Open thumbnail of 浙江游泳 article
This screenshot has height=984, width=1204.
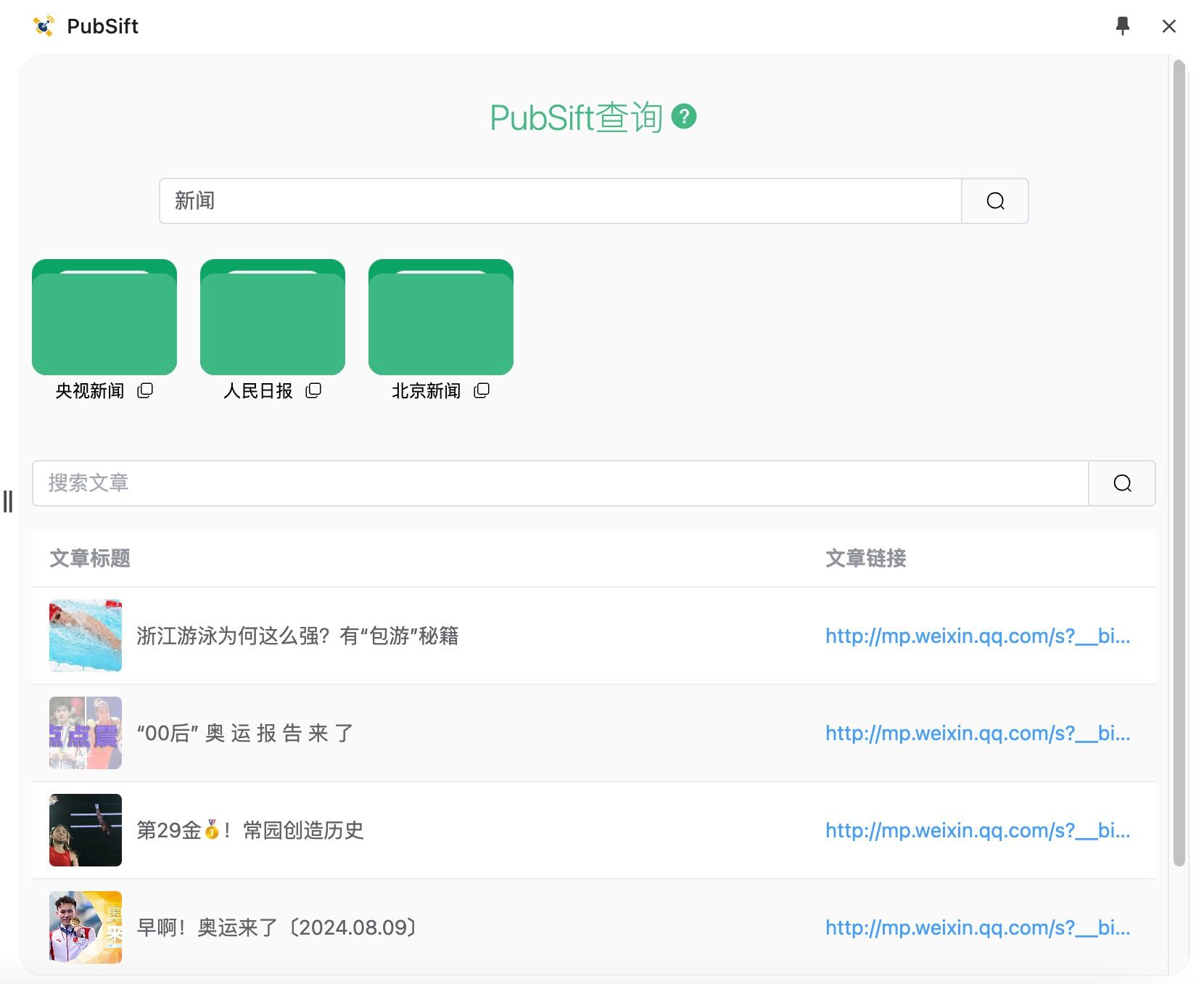tap(86, 636)
